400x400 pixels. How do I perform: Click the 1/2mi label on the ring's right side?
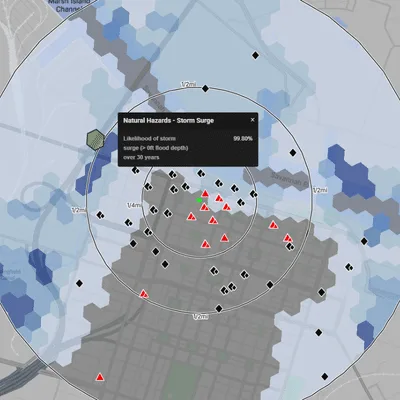coord(320,190)
